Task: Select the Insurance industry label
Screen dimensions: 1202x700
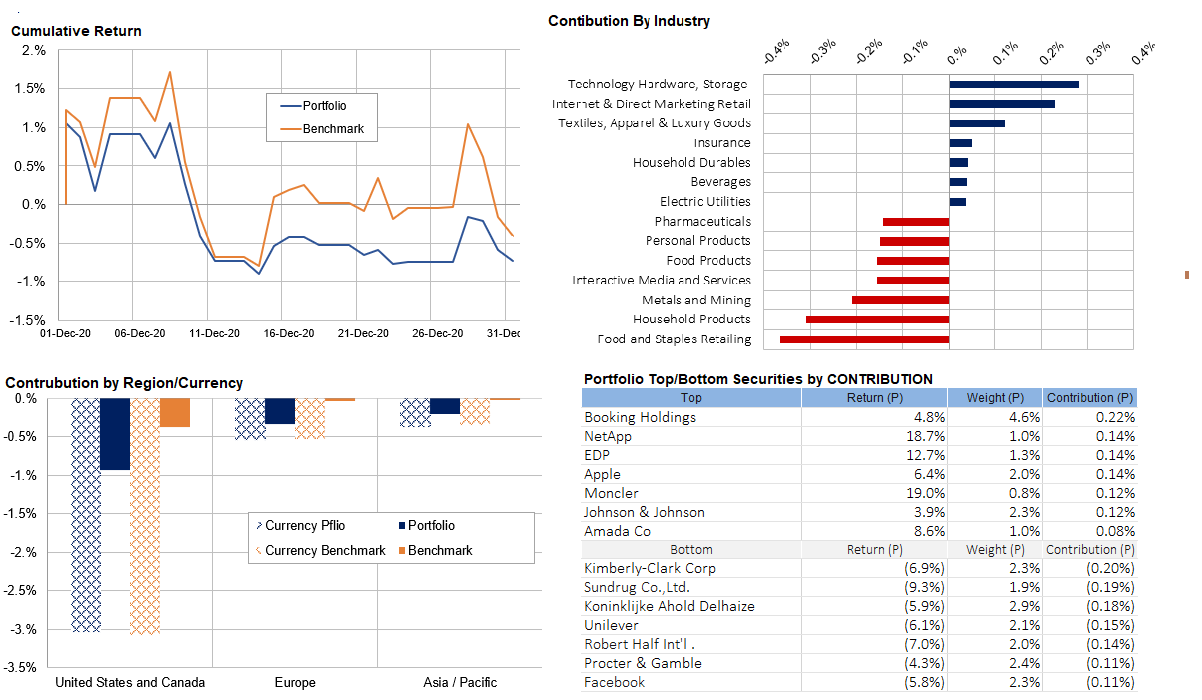Action: (x=721, y=143)
